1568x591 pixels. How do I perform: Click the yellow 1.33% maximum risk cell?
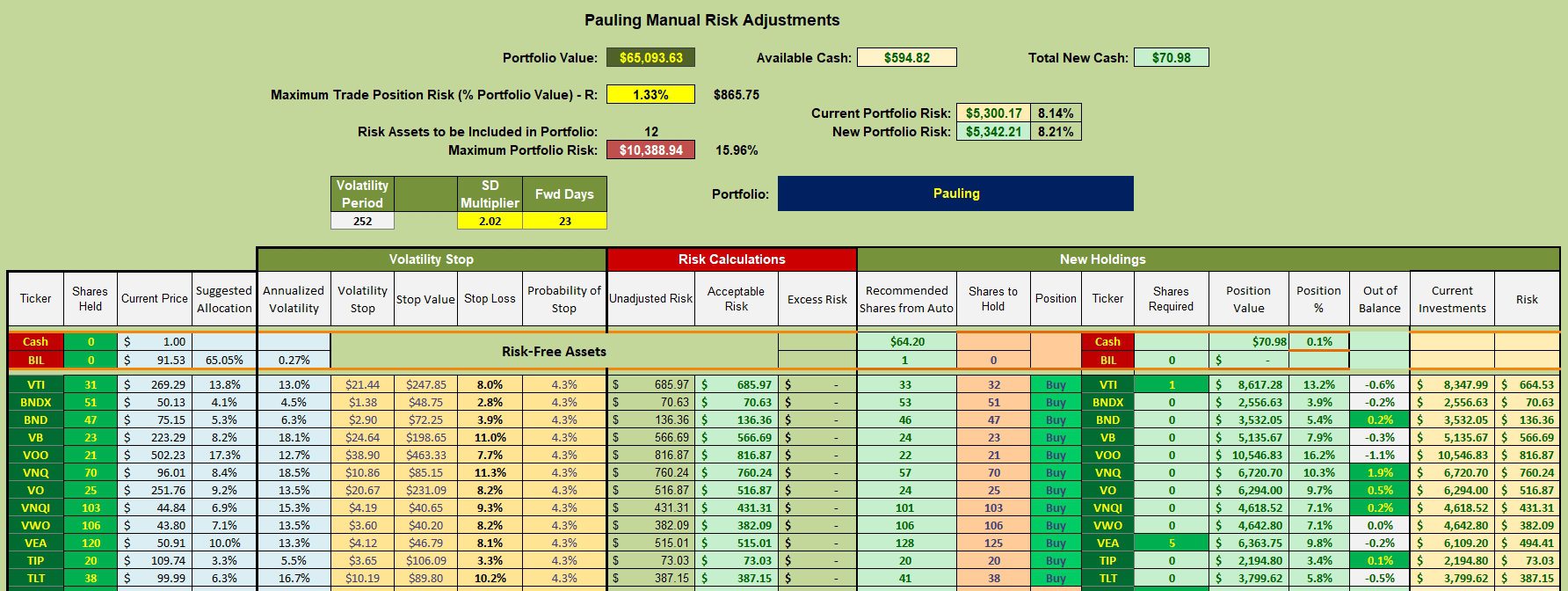650,94
